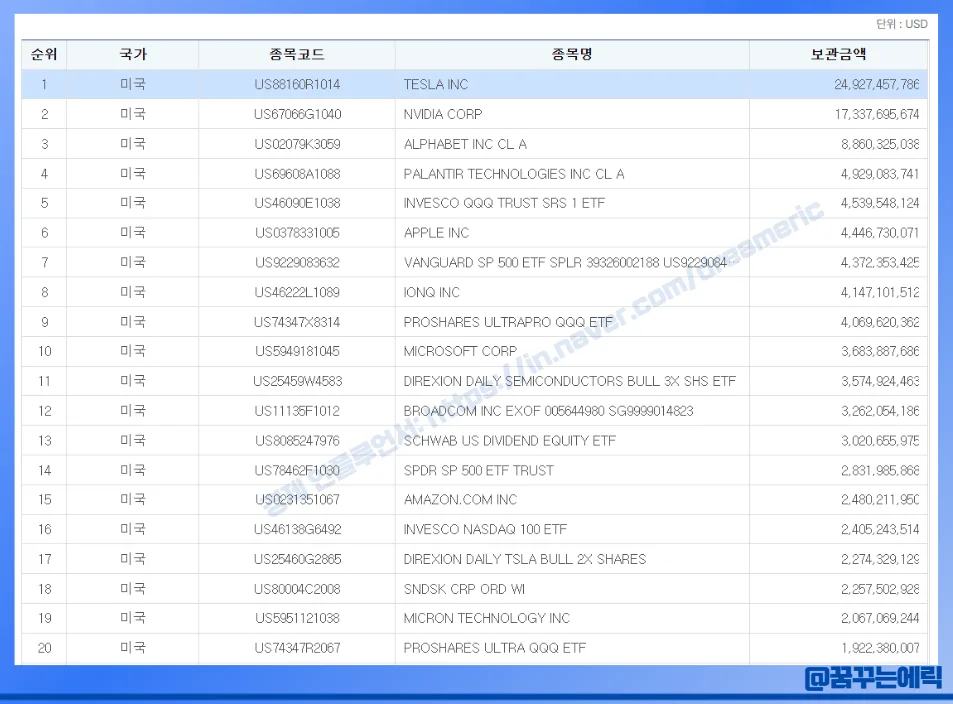Click the 단위 : USD unit label
This screenshot has width=953, height=704.
click(901, 24)
